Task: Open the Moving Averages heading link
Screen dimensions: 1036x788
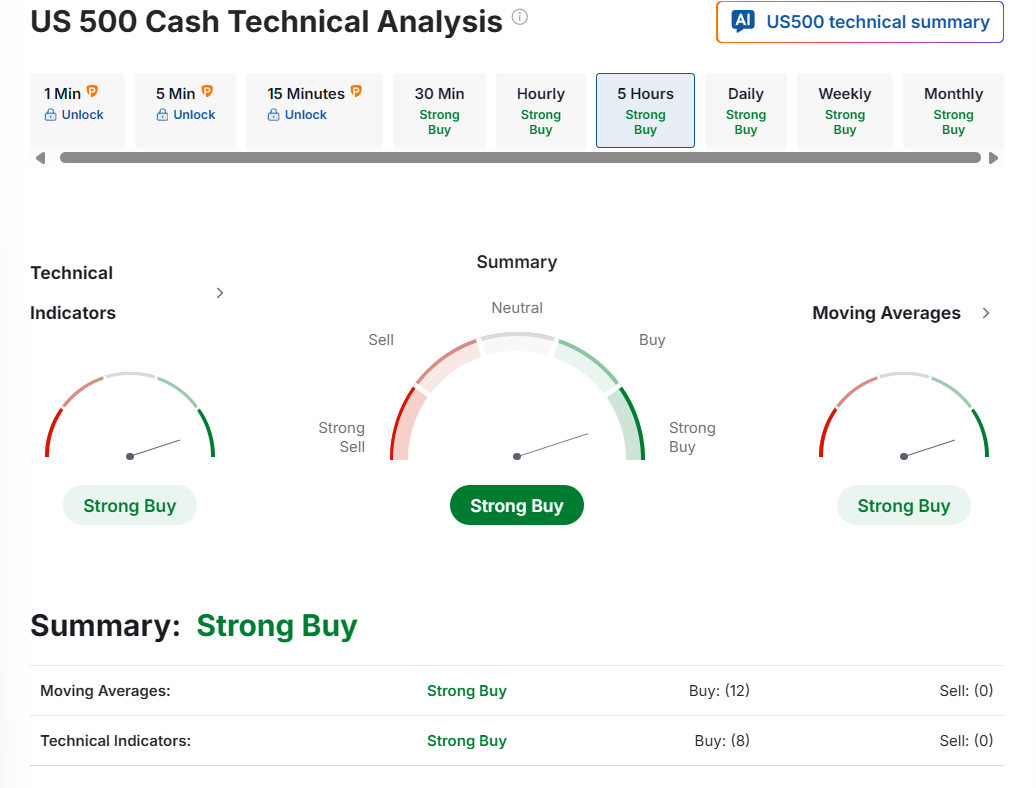Action: (886, 313)
